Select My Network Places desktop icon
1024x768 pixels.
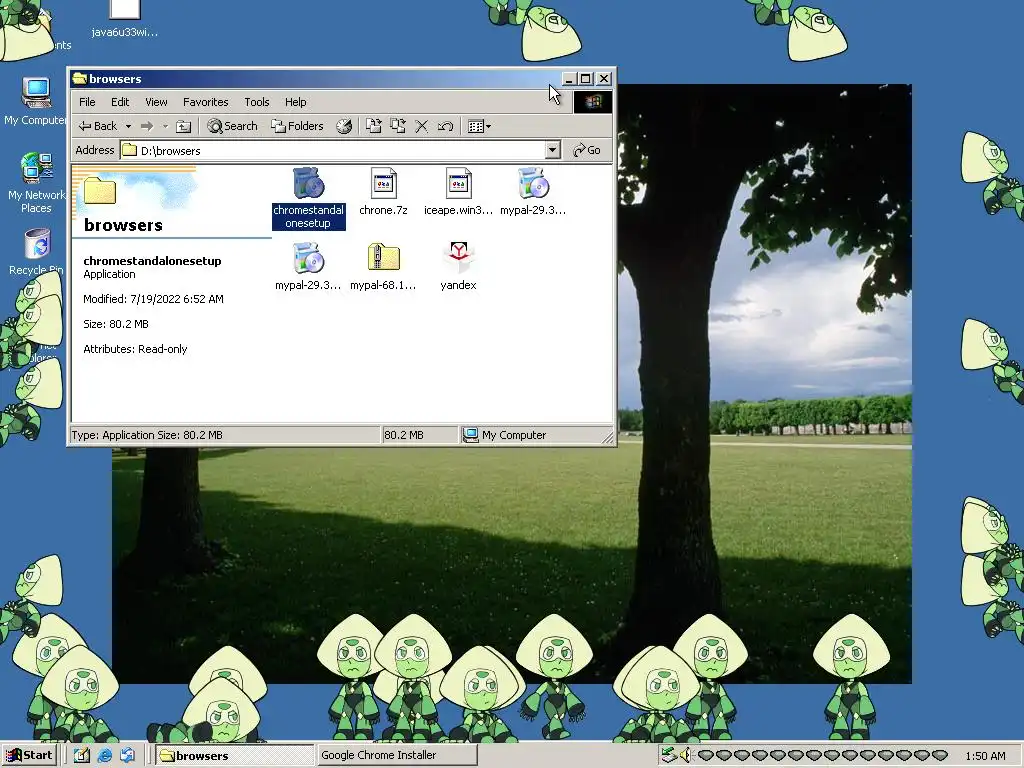pyautogui.click(x=36, y=183)
